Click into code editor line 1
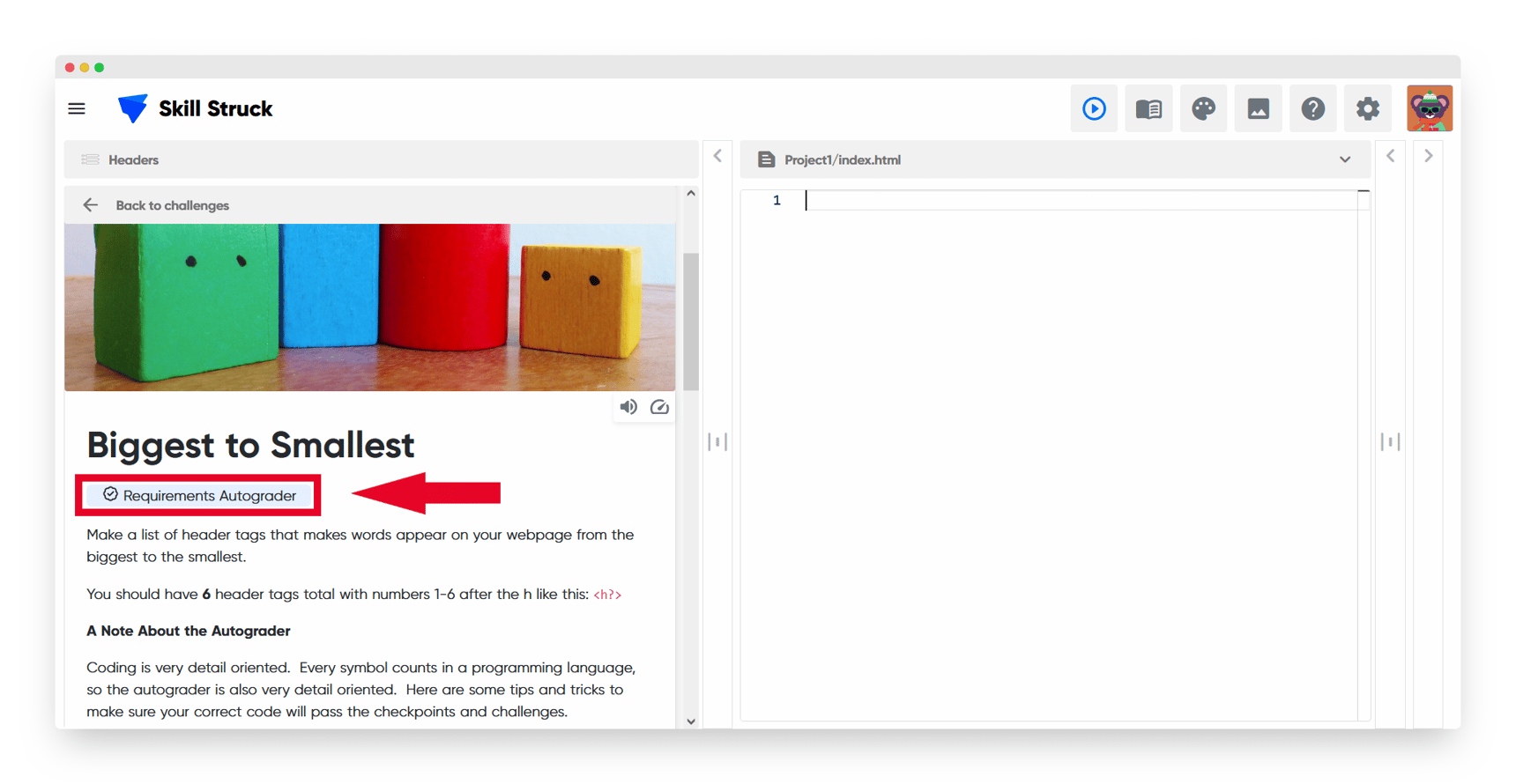Viewport: 1516px width, 784px height. coord(1058,201)
